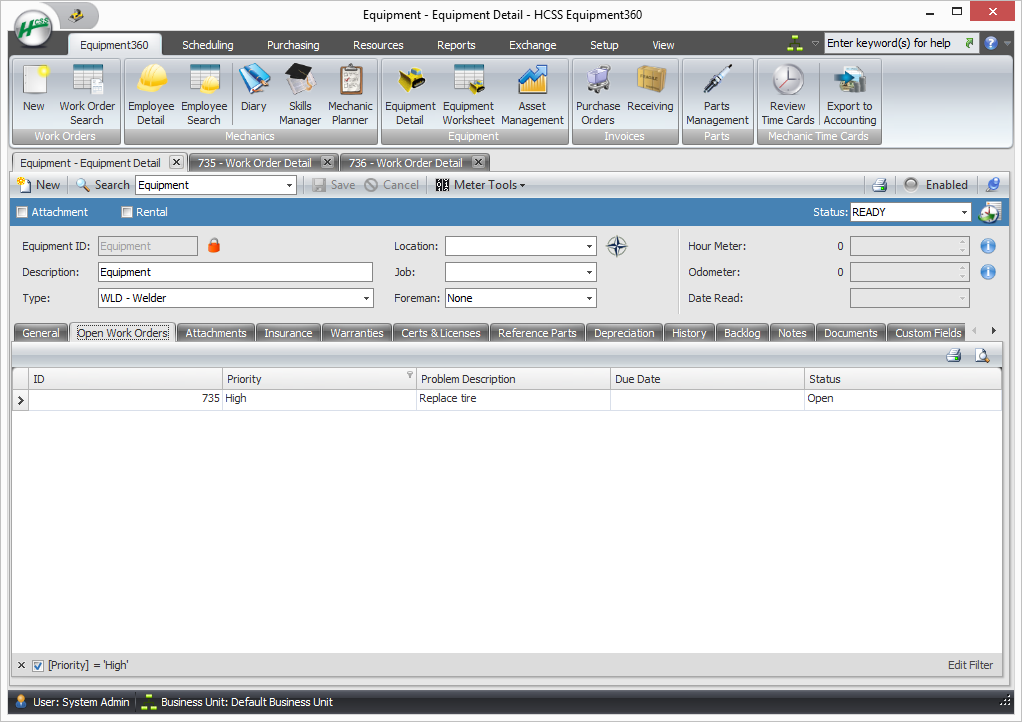The height and width of the screenshot is (722, 1022).
Task: Click the 'Replace tire' problem description cell
Action: click(513, 399)
